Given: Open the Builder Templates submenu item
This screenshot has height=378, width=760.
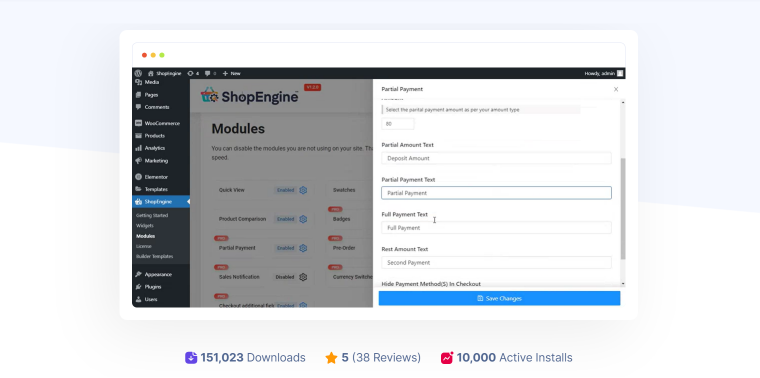Looking at the screenshot, I should pos(155,256).
